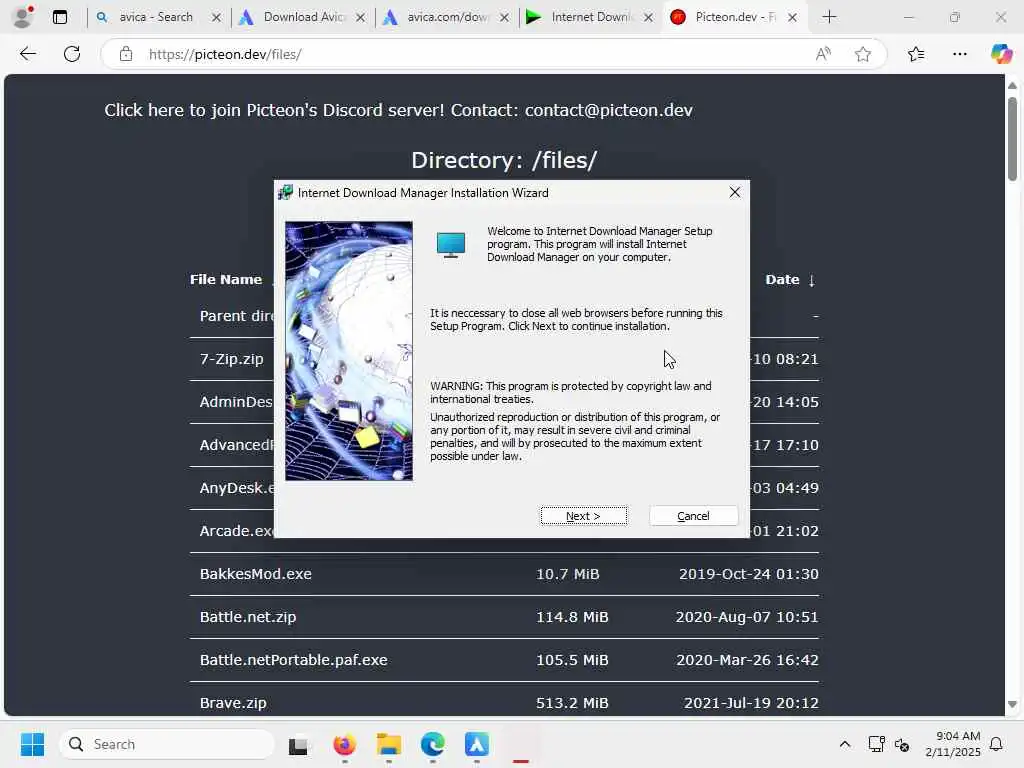Open the notifications bell icon

(x=997, y=744)
